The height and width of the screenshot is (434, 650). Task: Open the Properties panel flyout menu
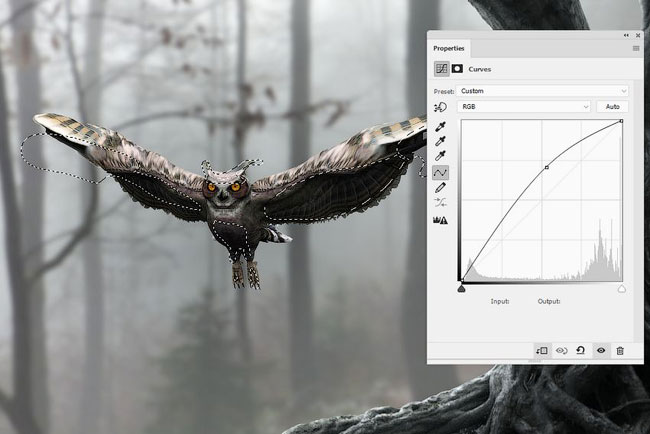tap(636, 48)
